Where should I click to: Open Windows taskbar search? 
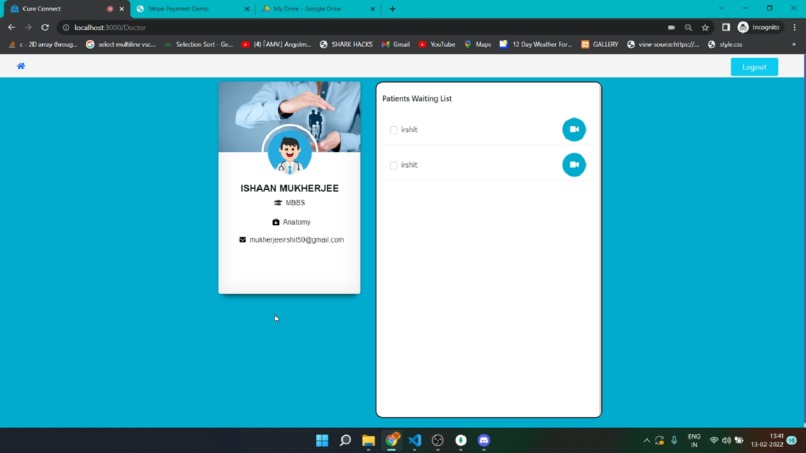pos(345,440)
